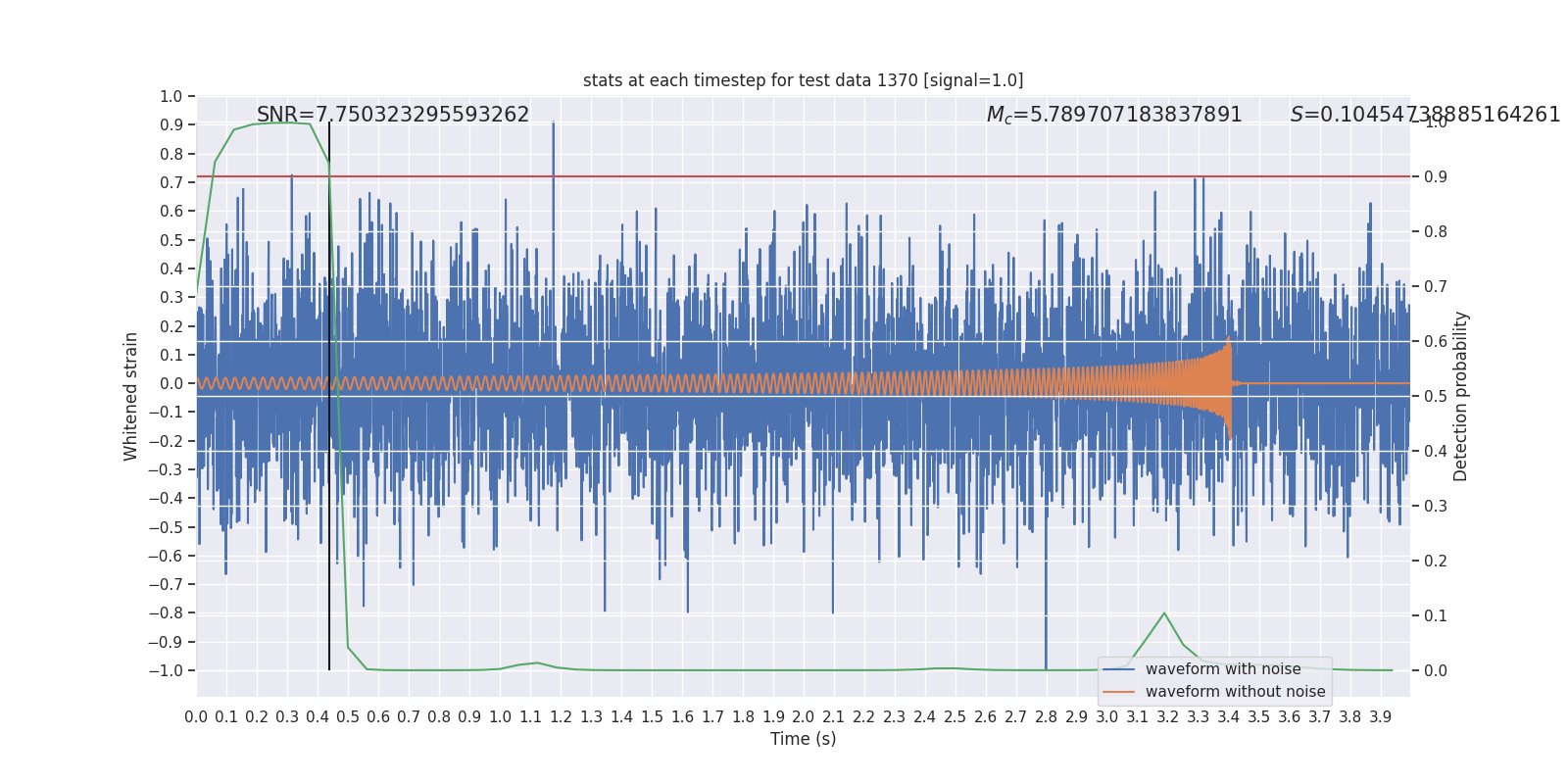The height and width of the screenshot is (784, 1568).
Task: Click the 'Detection probability' right axis label
Action: (1461, 396)
